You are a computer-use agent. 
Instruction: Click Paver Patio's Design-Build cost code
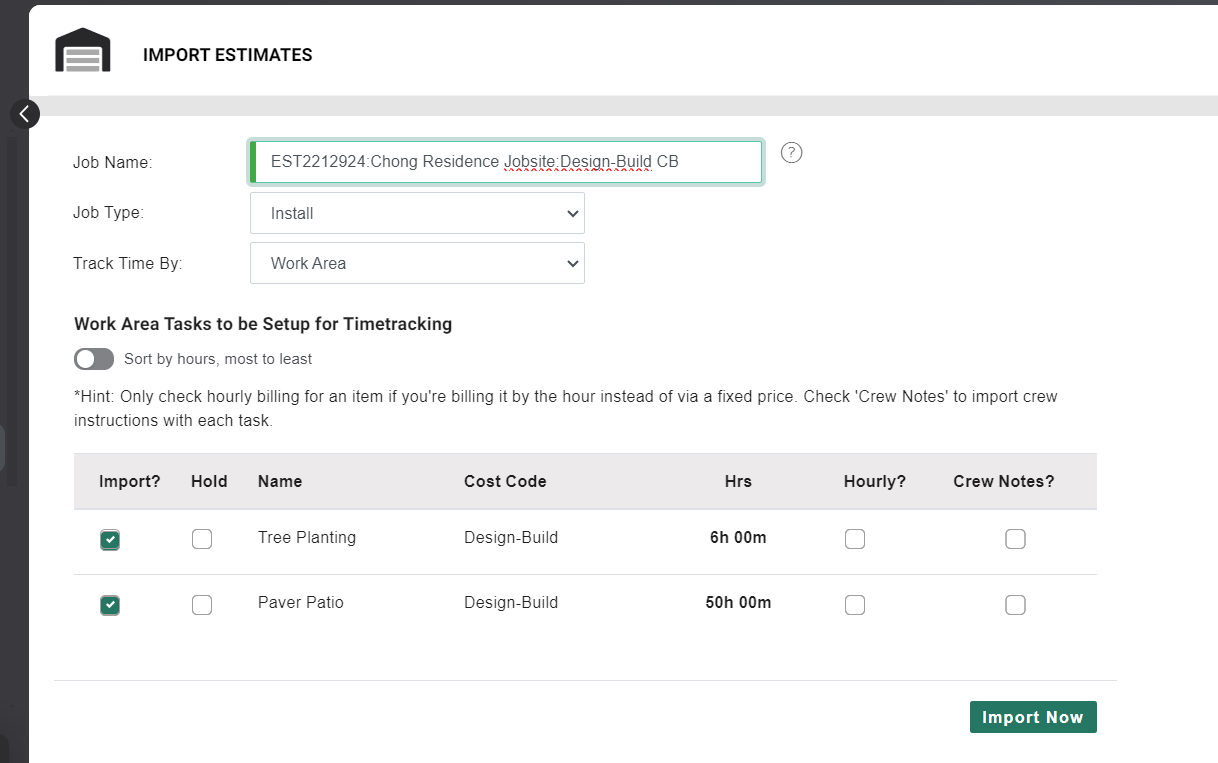click(511, 602)
